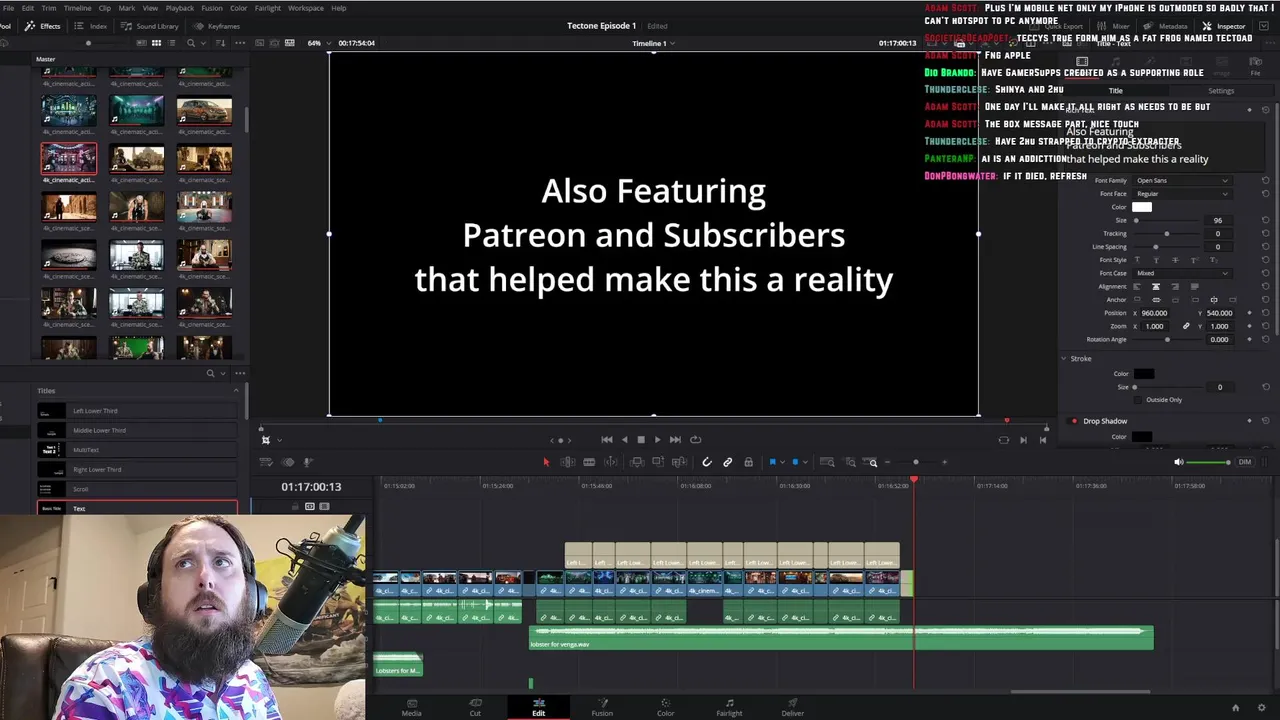Switch to the Media page
Viewport: 1280px width, 720px height.
(411, 707)
